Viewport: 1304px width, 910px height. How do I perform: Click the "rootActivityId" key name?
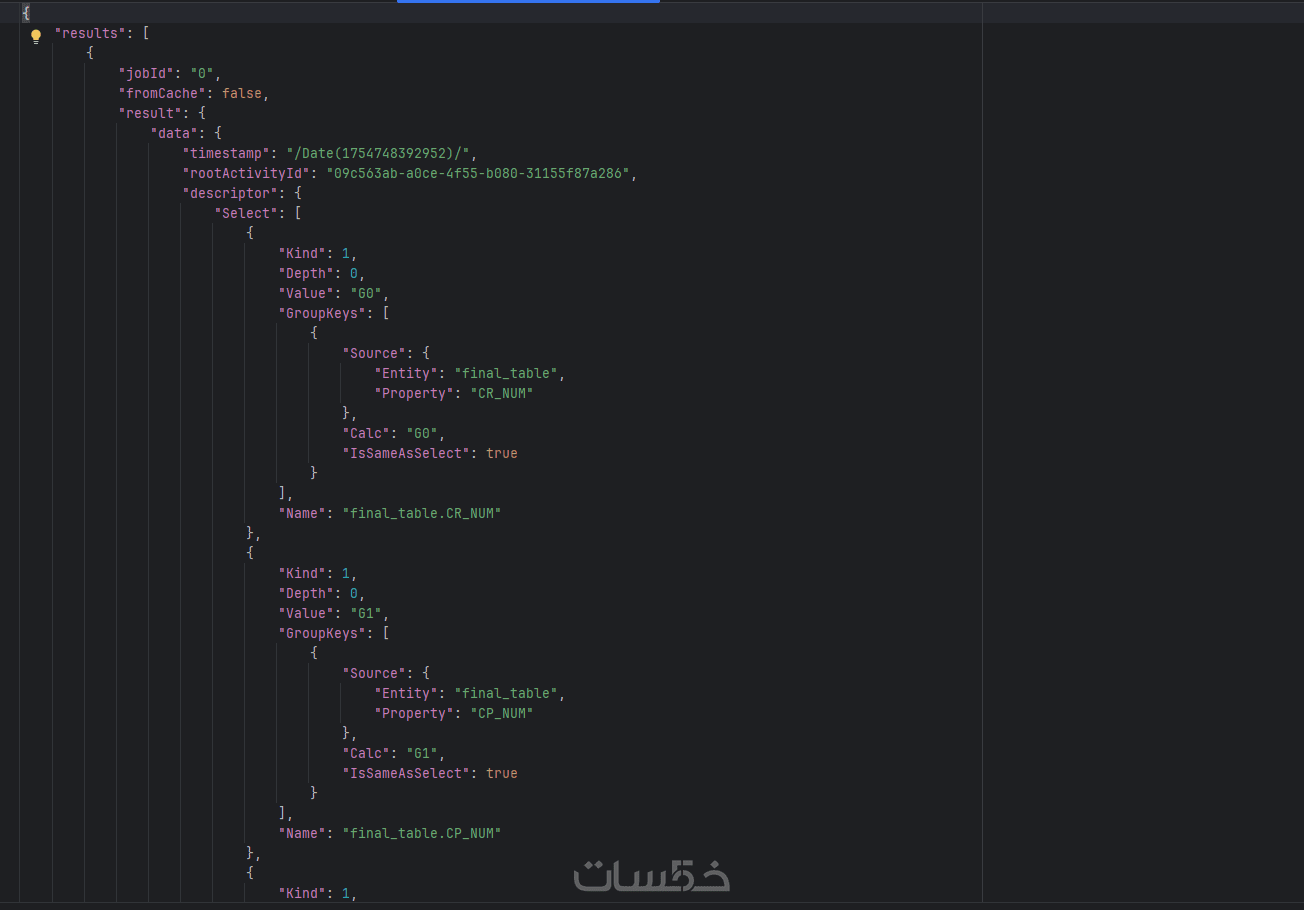pyautogui.click(x=250, y=173)
